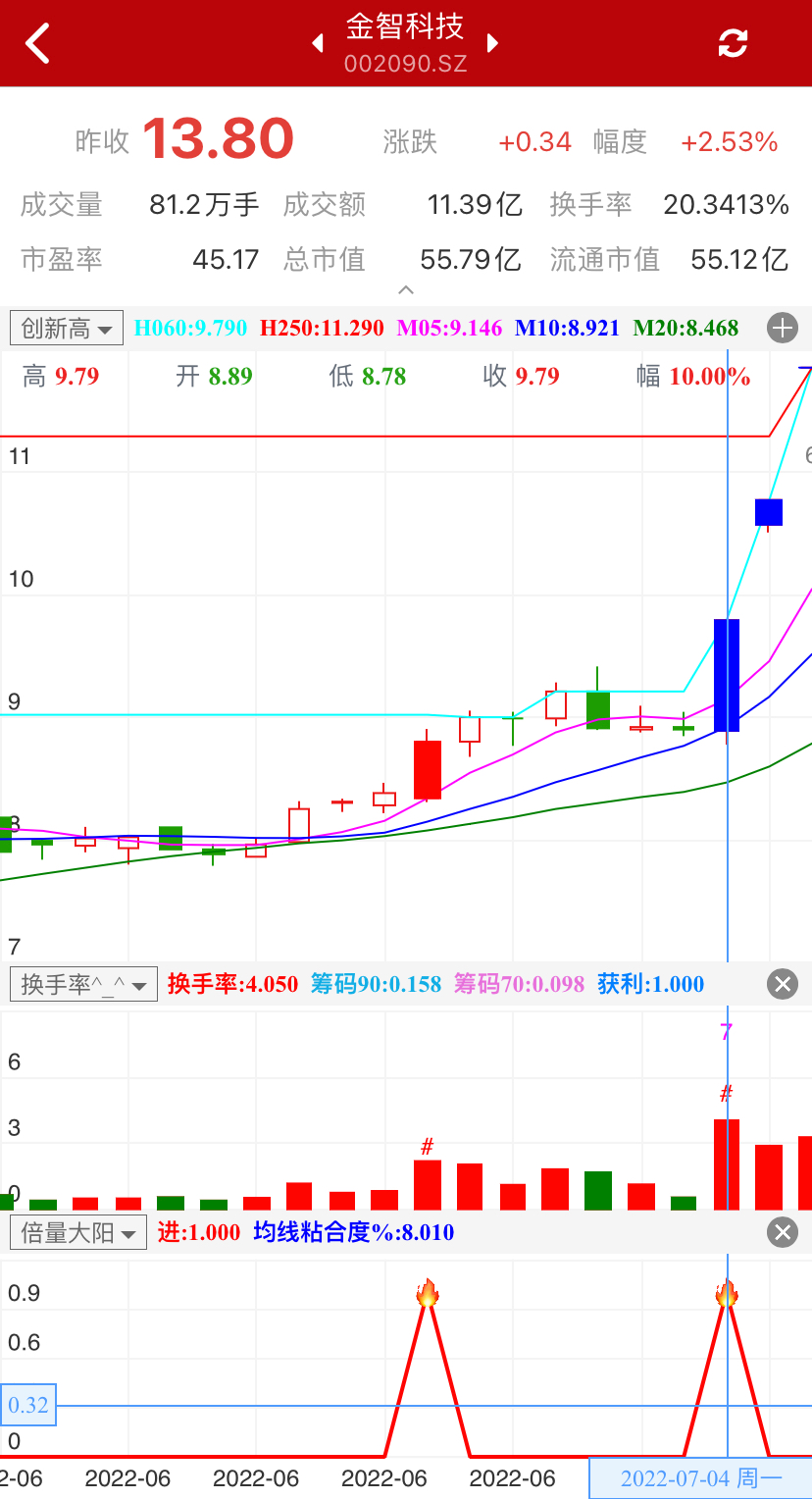The width and height of the screenshot is (812, 1499).
Task: Click the second flame signal marker
Action: pyautogui.click(x=727, y=1293)
